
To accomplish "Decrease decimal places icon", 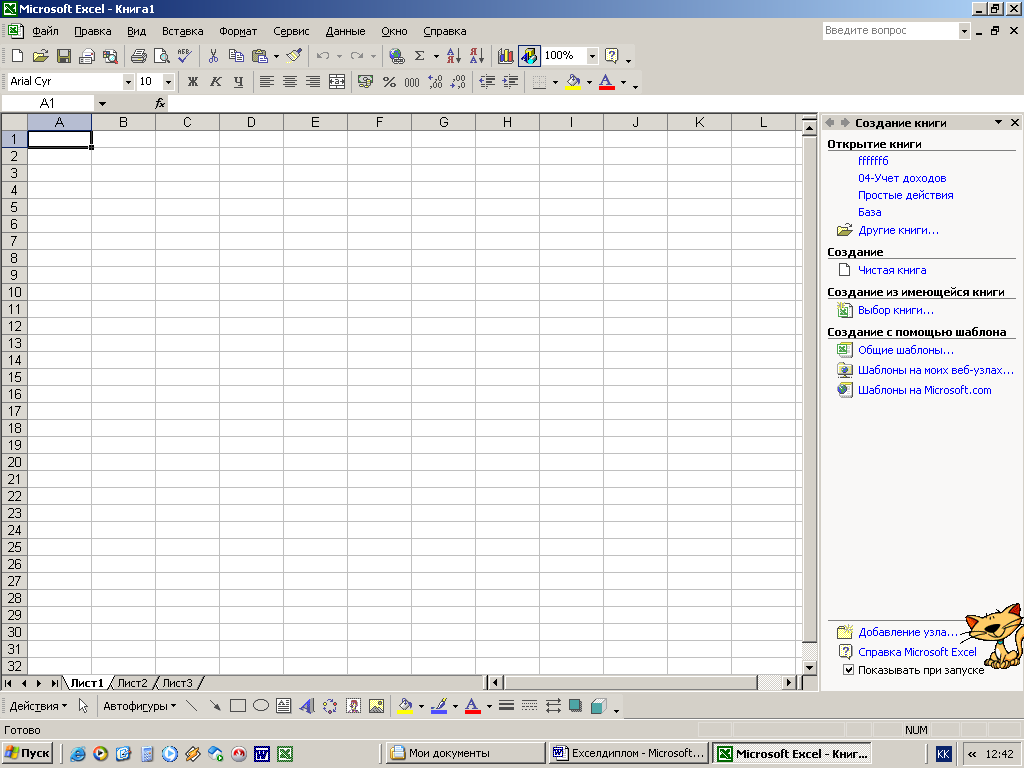I will [458, 82].
